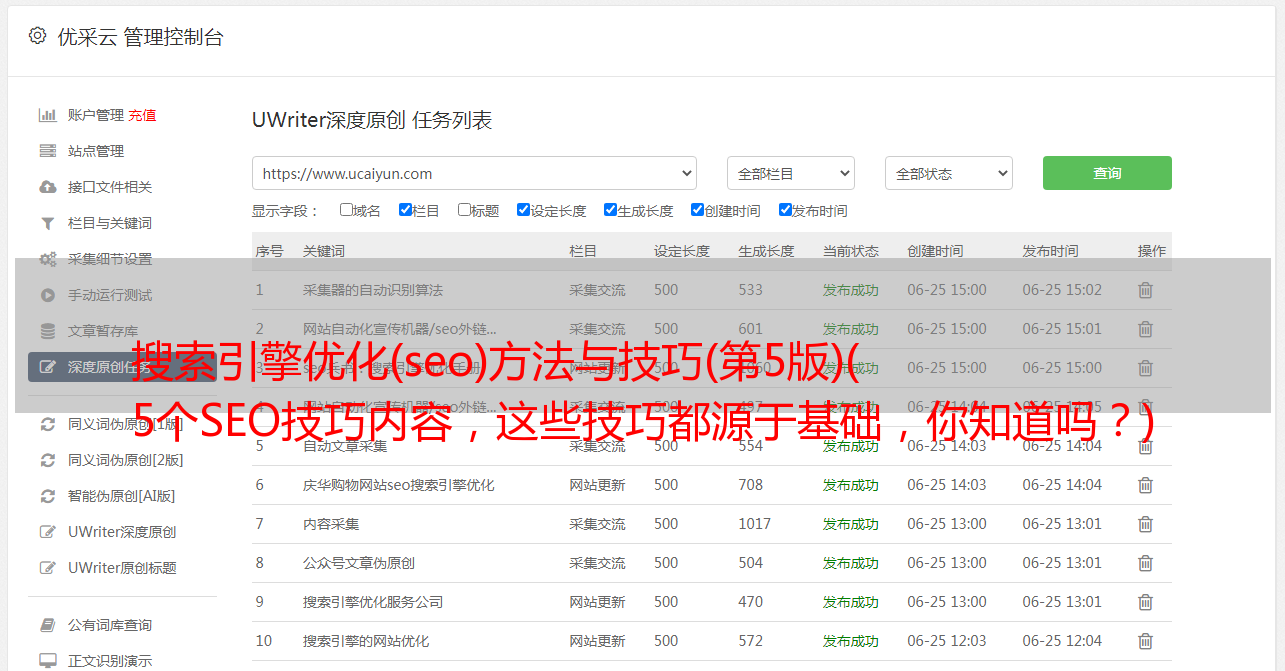Click the refresh icon for 智能伪原创[AI版]
Viewport: 1285px width, 671px height.
(x=47, y=496)
